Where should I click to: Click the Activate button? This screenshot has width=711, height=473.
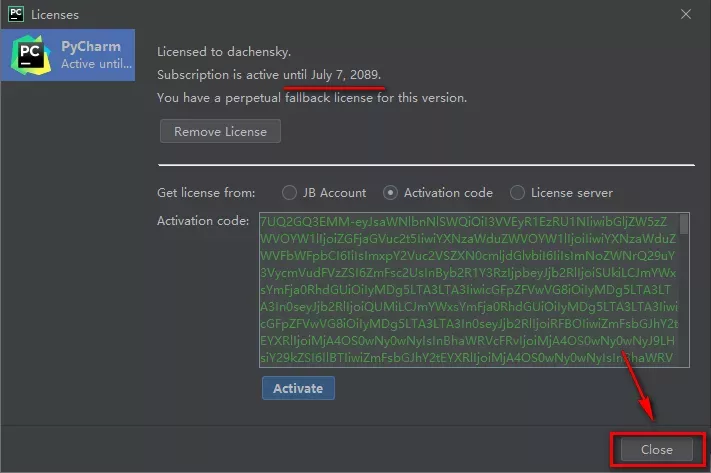click(x=298, y=388)
